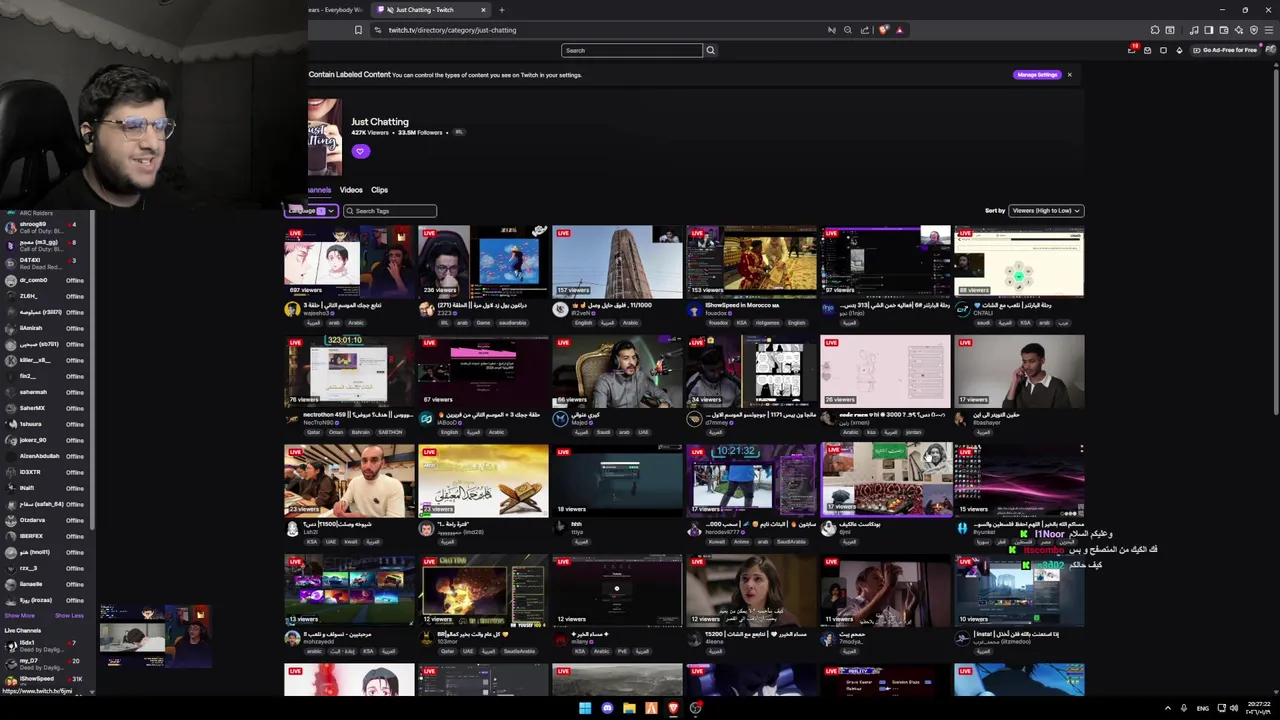
Task: Click the browser address bar URL
Action: point(452,30)
